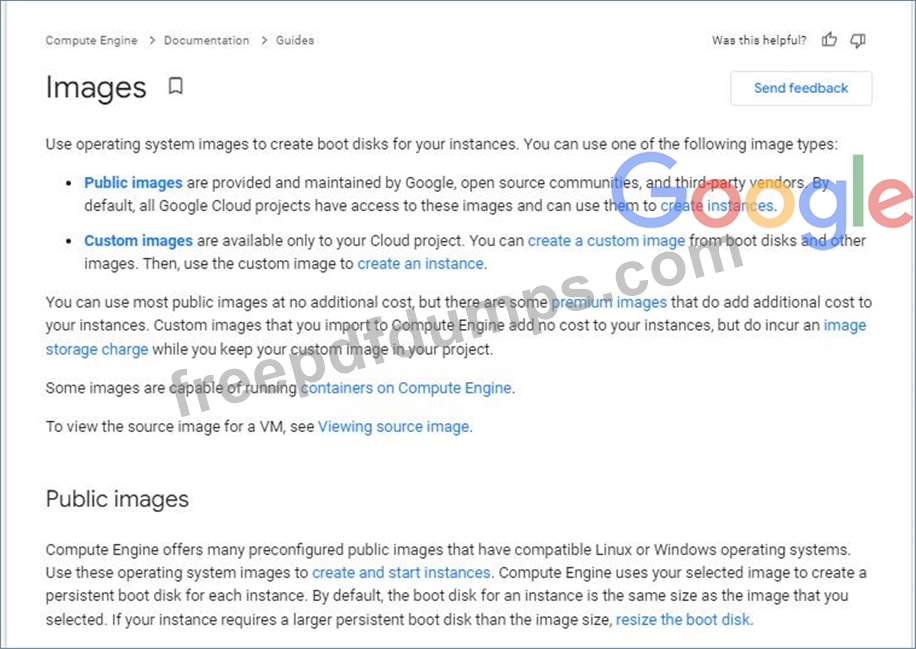Click the Images page title
Viewport: 916px width, 649px height.
point(96,88)
